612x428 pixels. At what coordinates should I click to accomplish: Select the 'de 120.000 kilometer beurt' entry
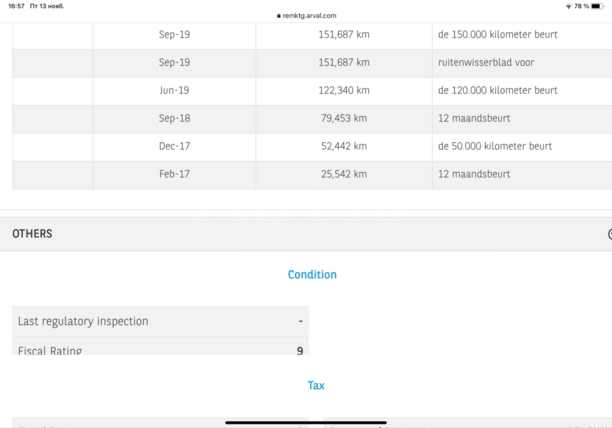point(497,90)
